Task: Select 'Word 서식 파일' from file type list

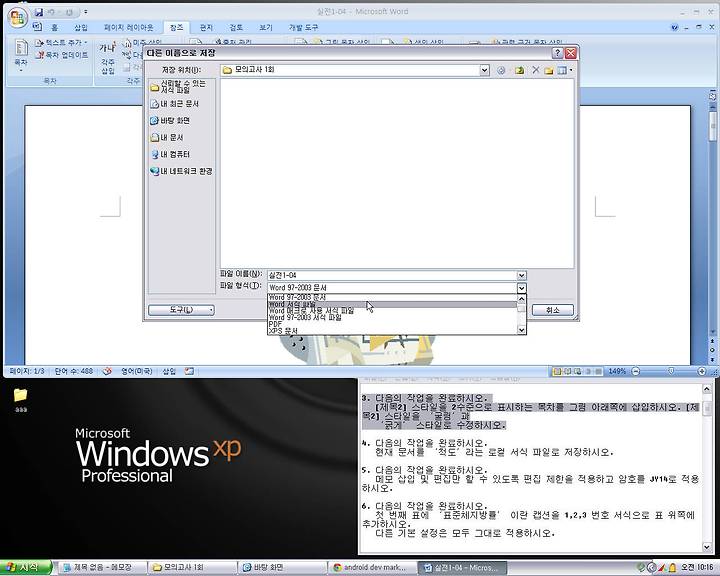Action: pyautogui.click(x=392, y=304)
